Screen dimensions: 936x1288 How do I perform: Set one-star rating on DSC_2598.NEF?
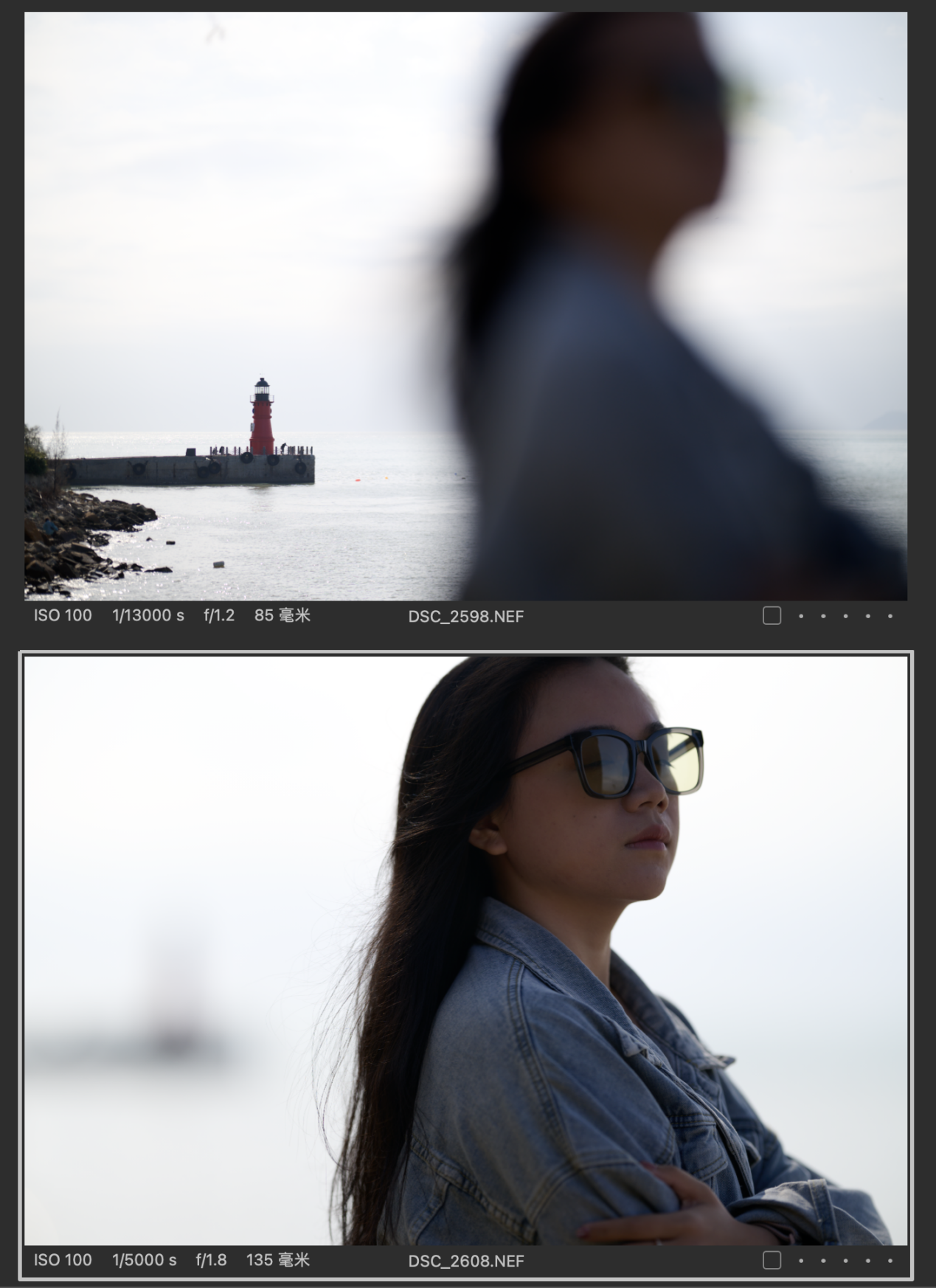801,616
